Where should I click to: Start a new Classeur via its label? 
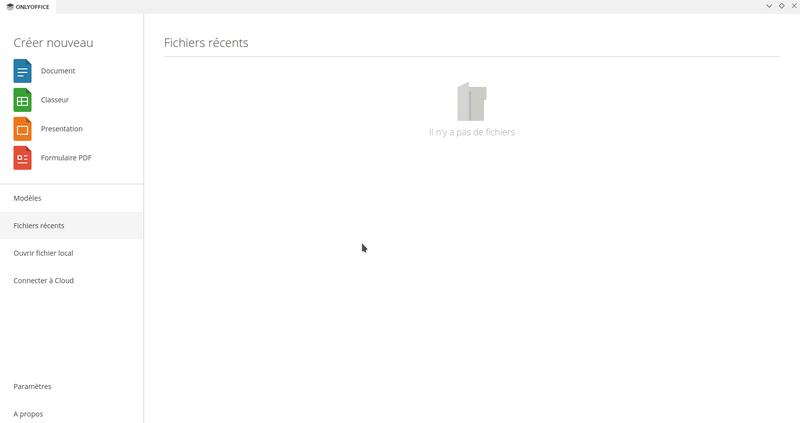pos(55,100)
